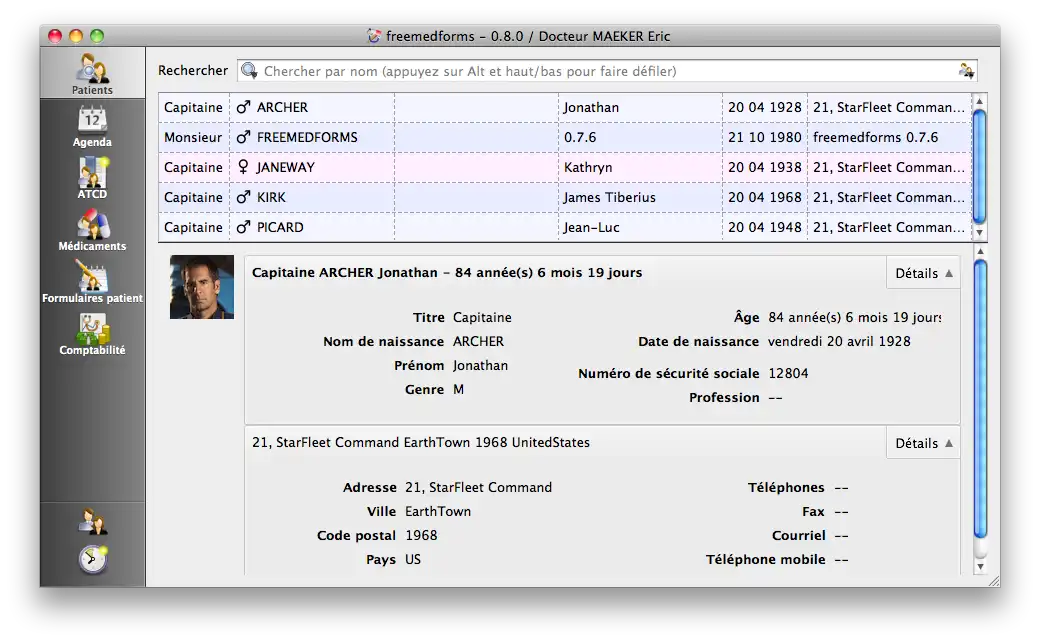The height and width of the screenshot is (642, 1040).
Task: Click the male symbol in KIRK row
Action: click(x=243, y=197)
